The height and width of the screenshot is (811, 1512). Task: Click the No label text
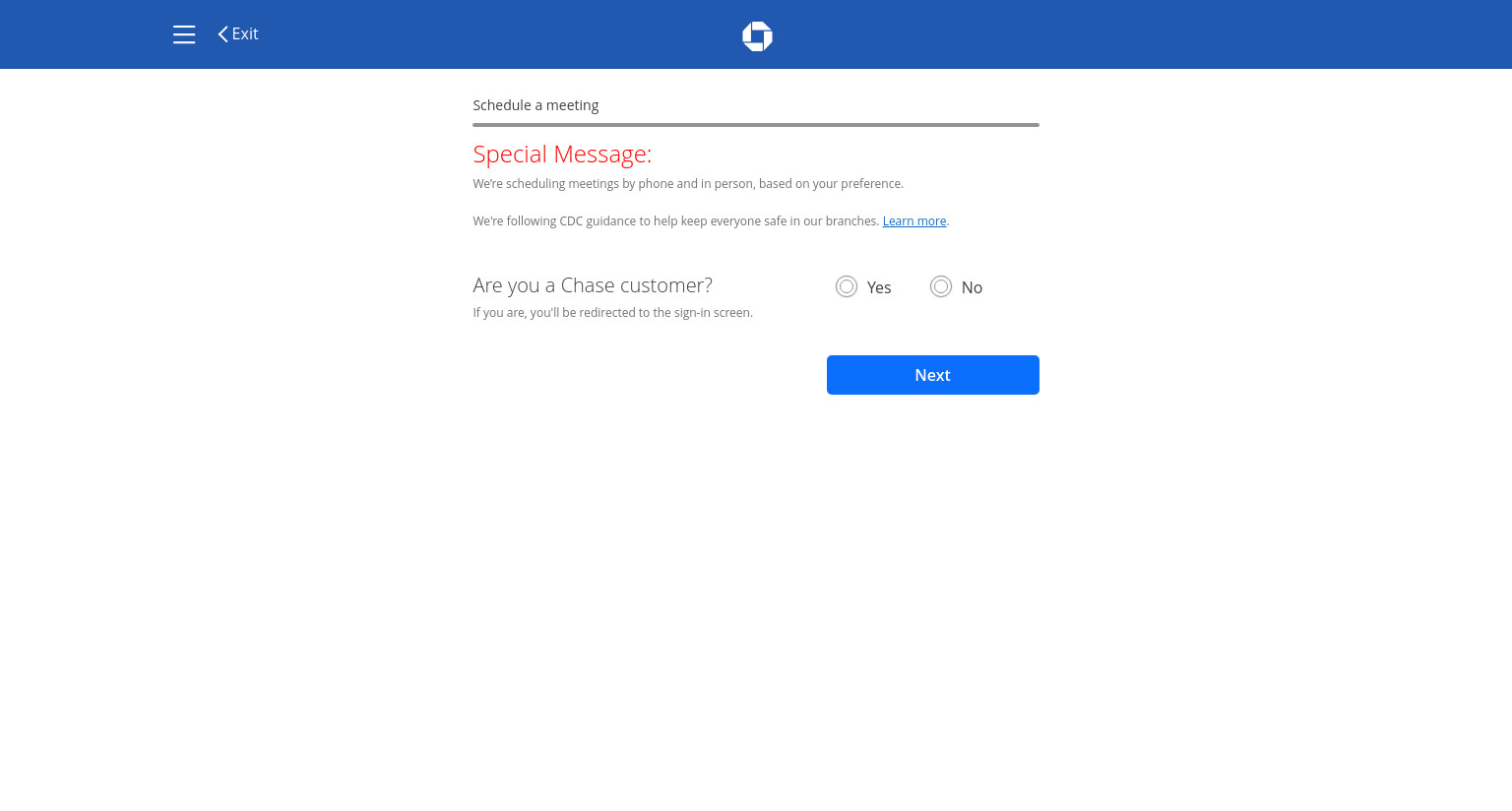[972, 287]
